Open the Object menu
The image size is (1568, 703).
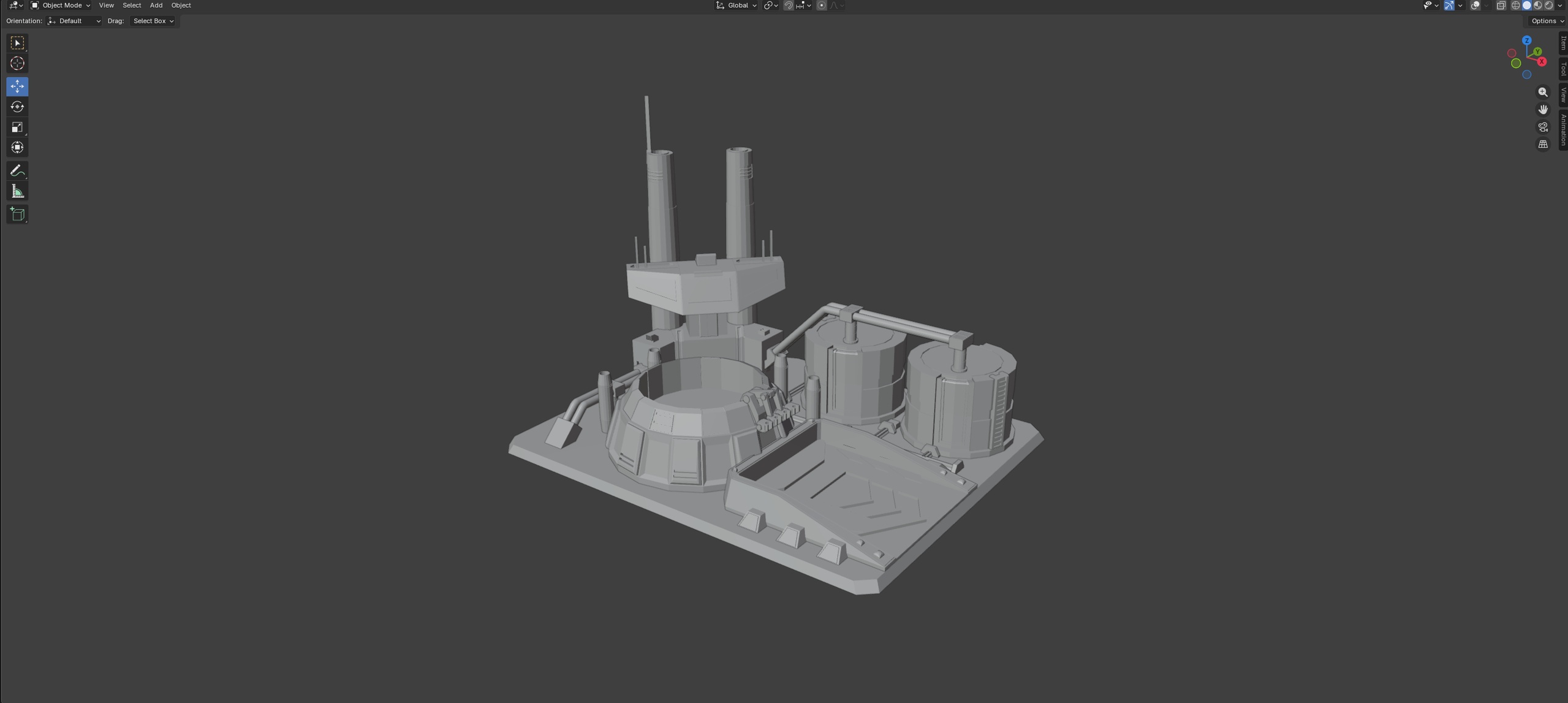(181, 6)
